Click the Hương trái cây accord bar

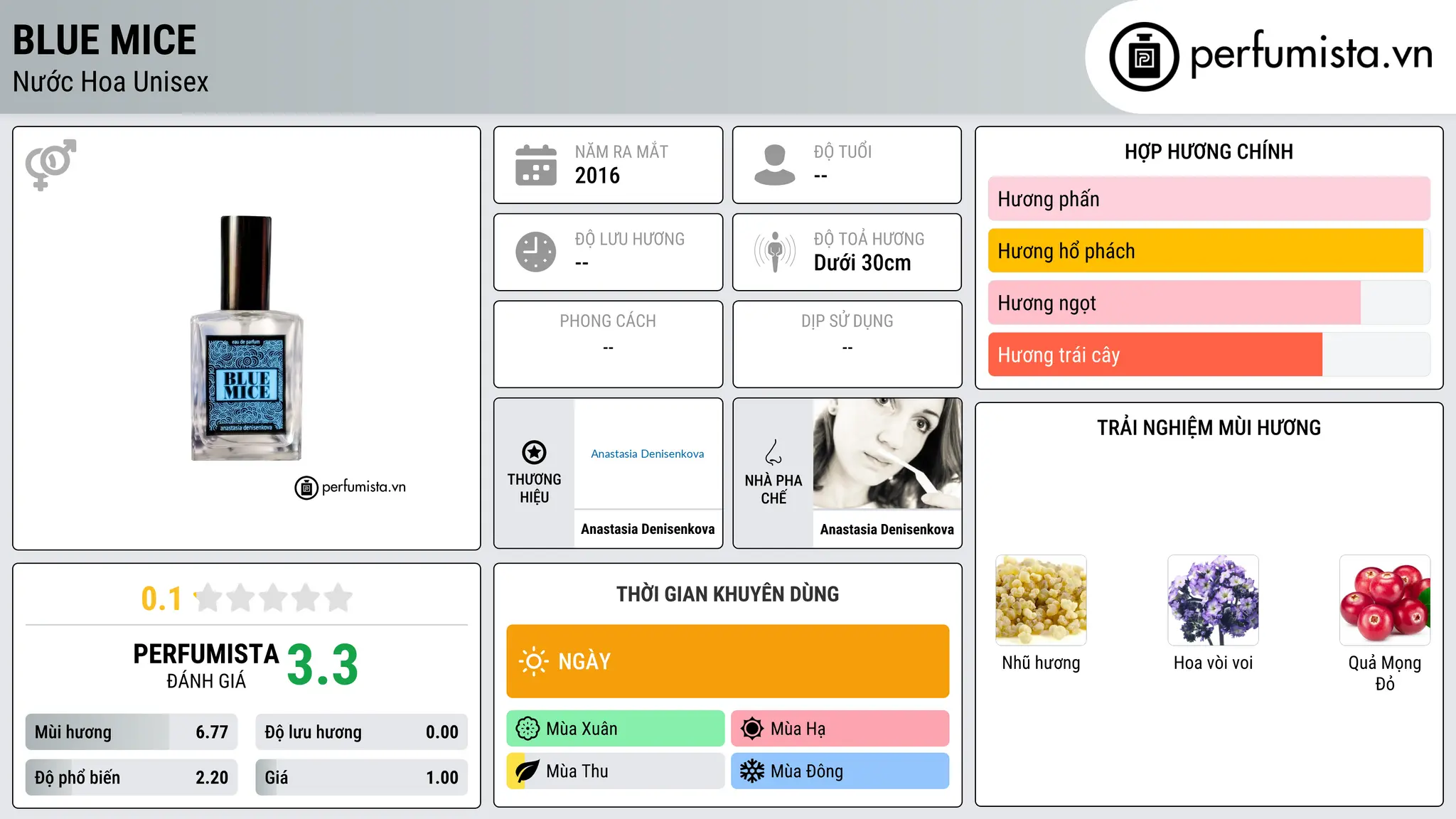[x=1209, y=355]
